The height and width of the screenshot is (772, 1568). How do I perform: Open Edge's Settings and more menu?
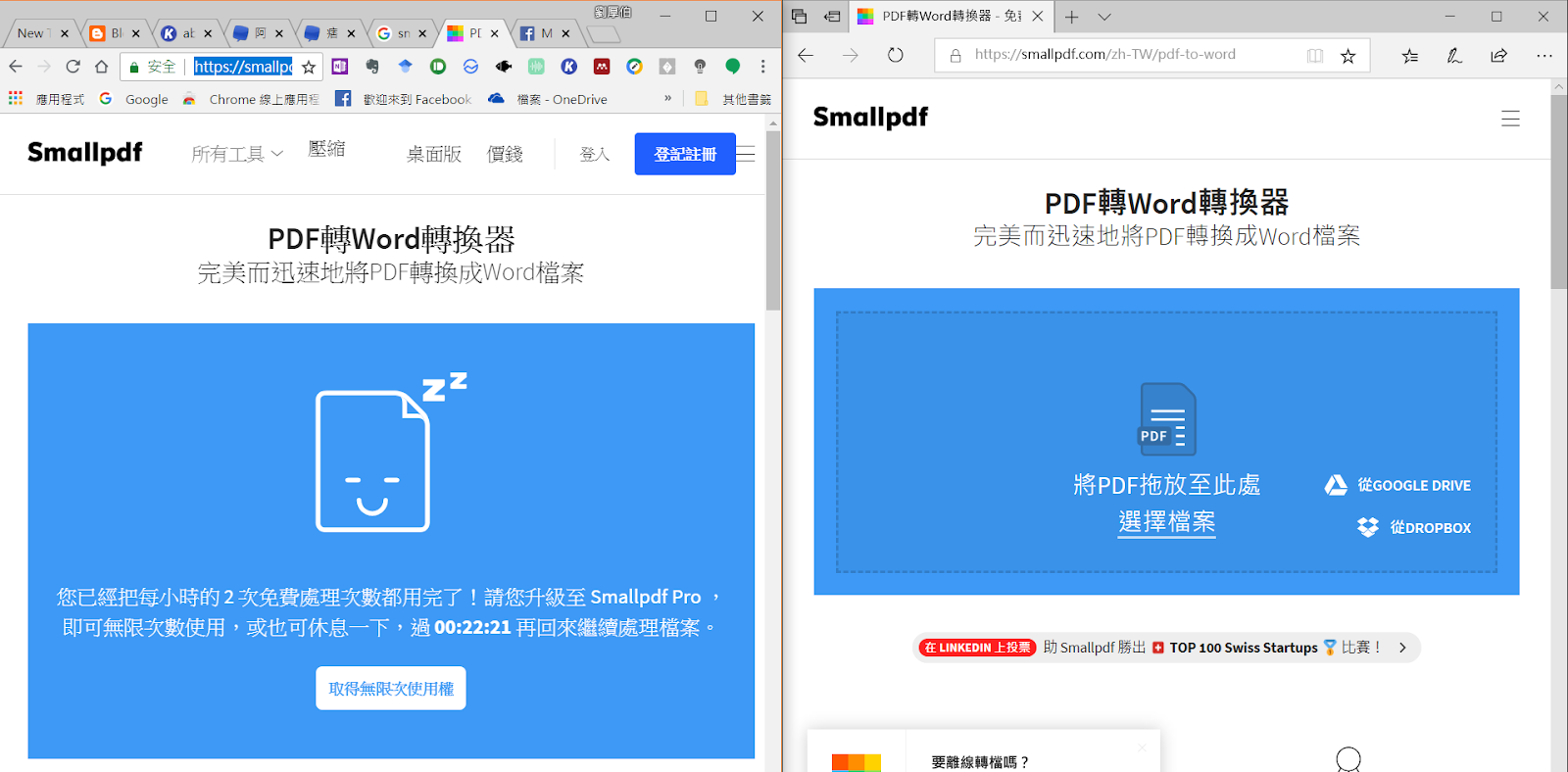1544,56
